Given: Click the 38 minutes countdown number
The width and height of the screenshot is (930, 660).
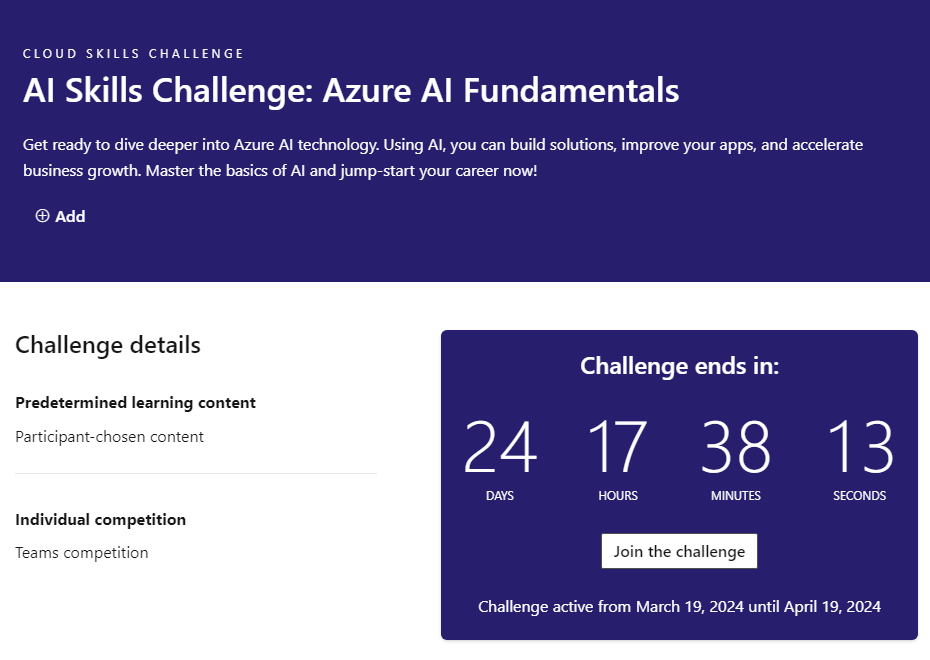Looking at the screenshot, I should coord(735,447).
